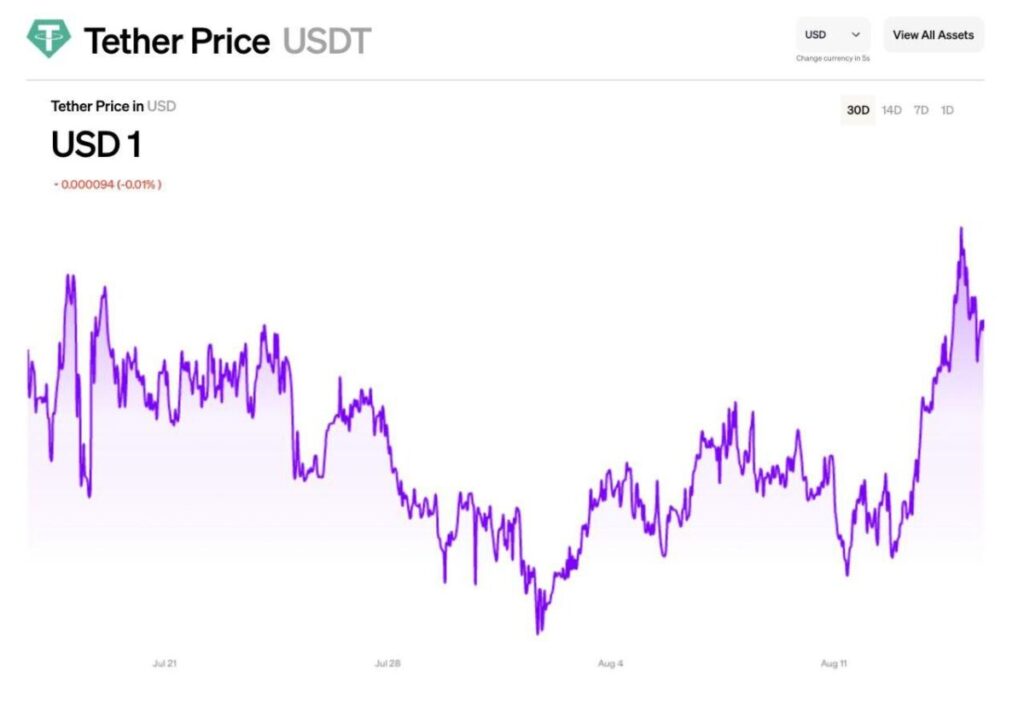Switch chart to the 14D range

[891, 110]
